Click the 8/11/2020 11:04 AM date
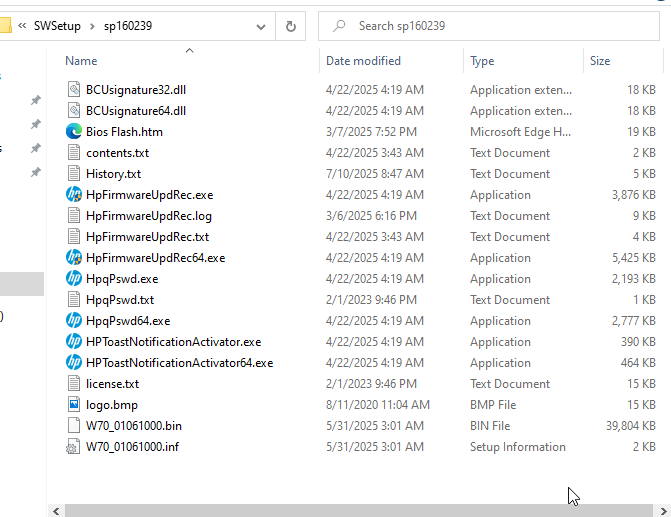This screenshot has width=671, height=517. 377,404
